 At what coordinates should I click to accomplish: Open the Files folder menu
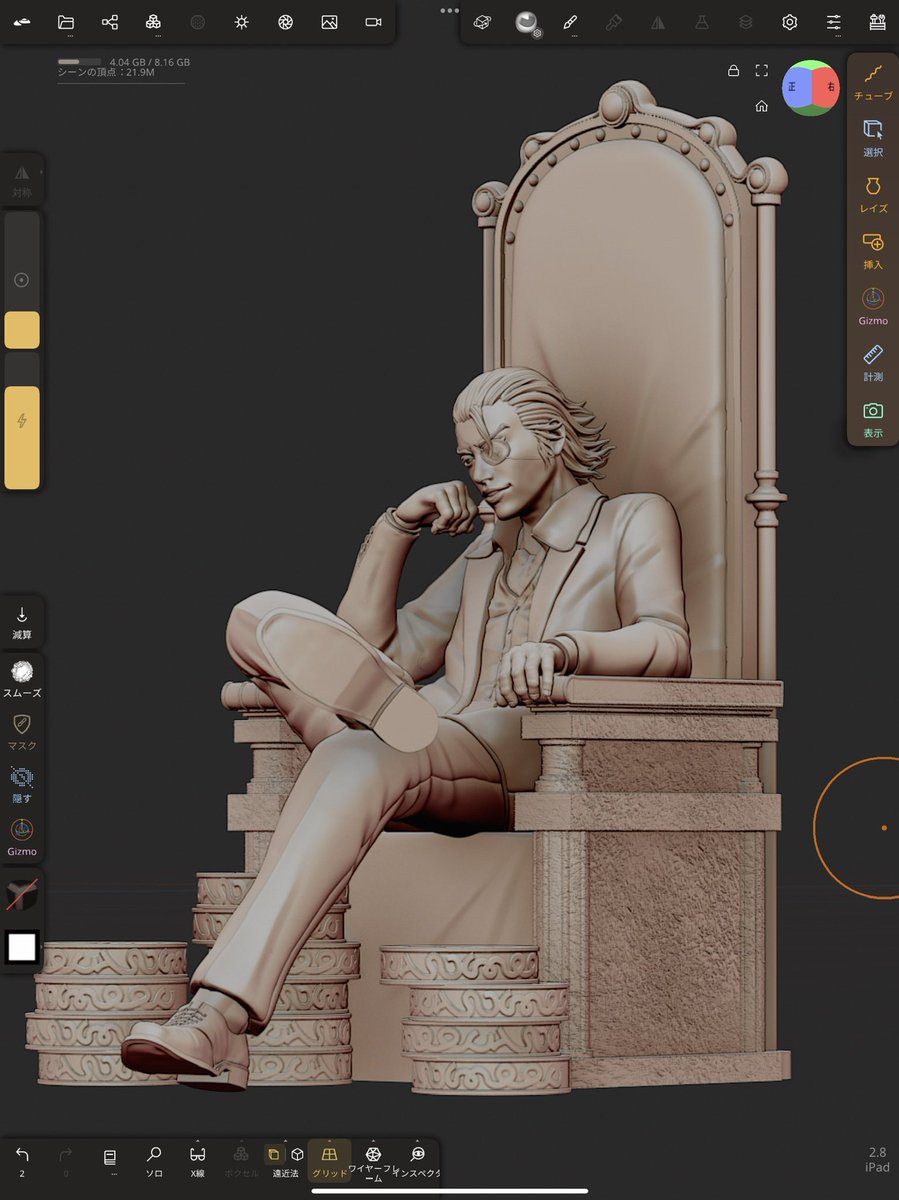66,22
